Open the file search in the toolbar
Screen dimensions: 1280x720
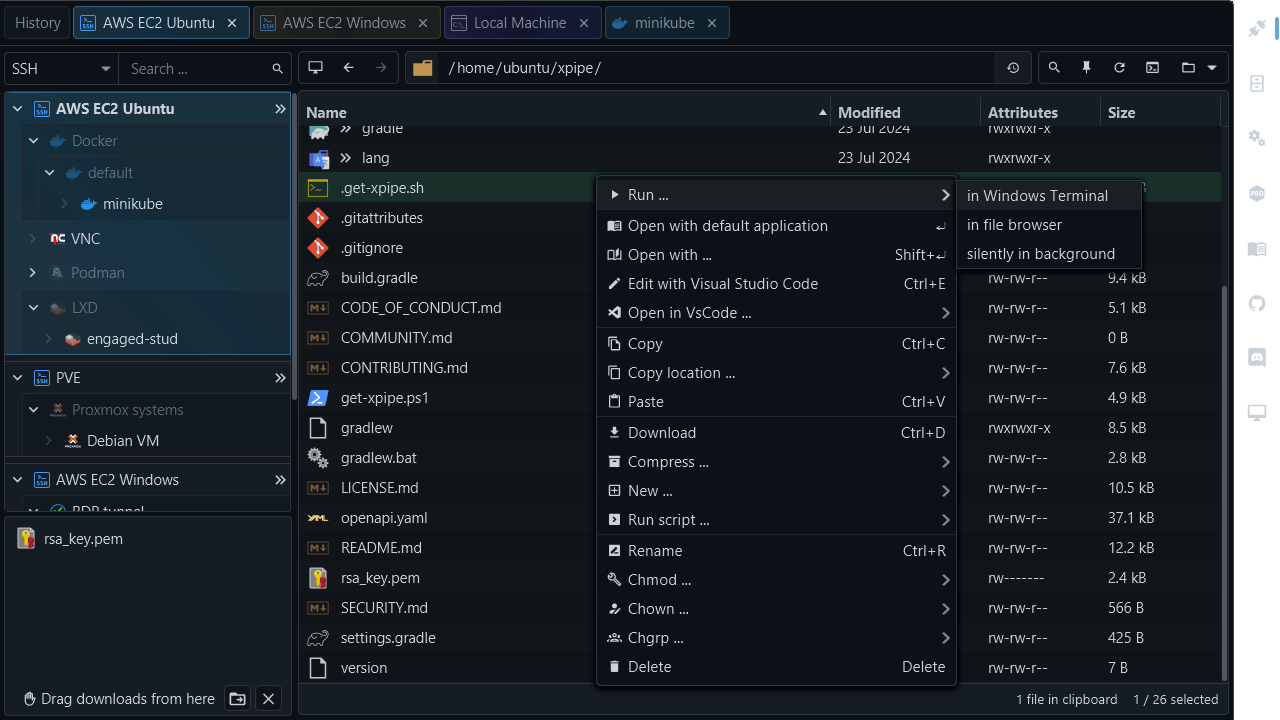click(1053, 67)
